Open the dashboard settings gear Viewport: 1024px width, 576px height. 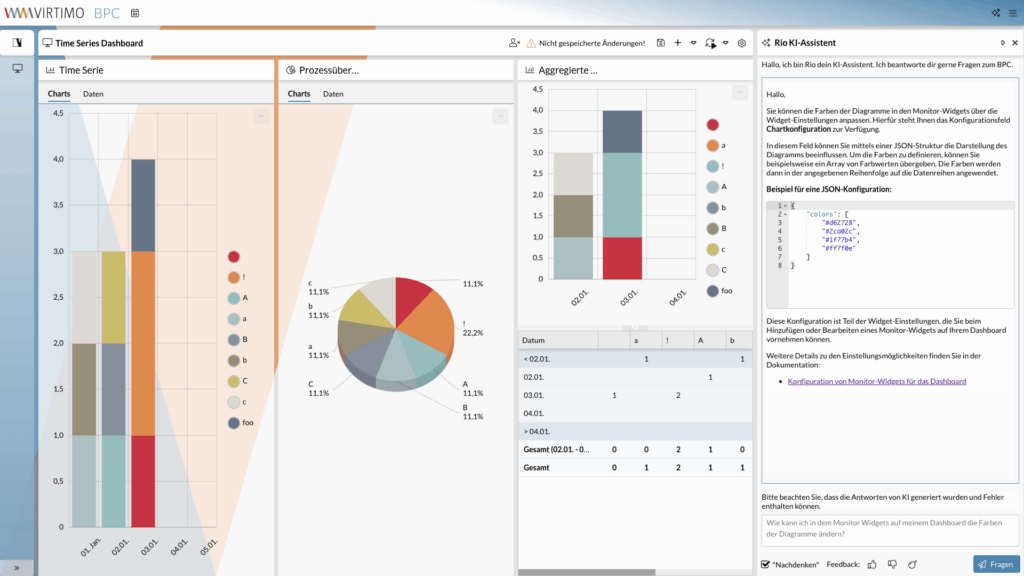742,43
